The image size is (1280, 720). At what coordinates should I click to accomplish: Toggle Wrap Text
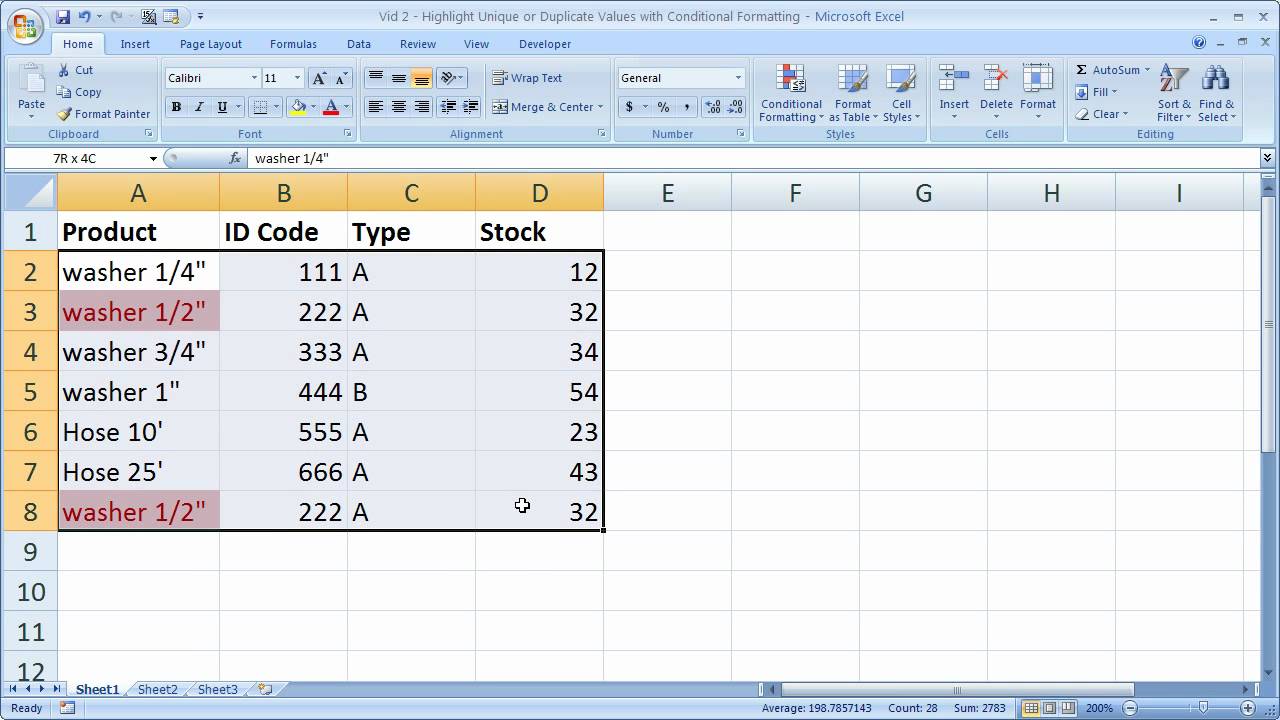click(527, 78)
